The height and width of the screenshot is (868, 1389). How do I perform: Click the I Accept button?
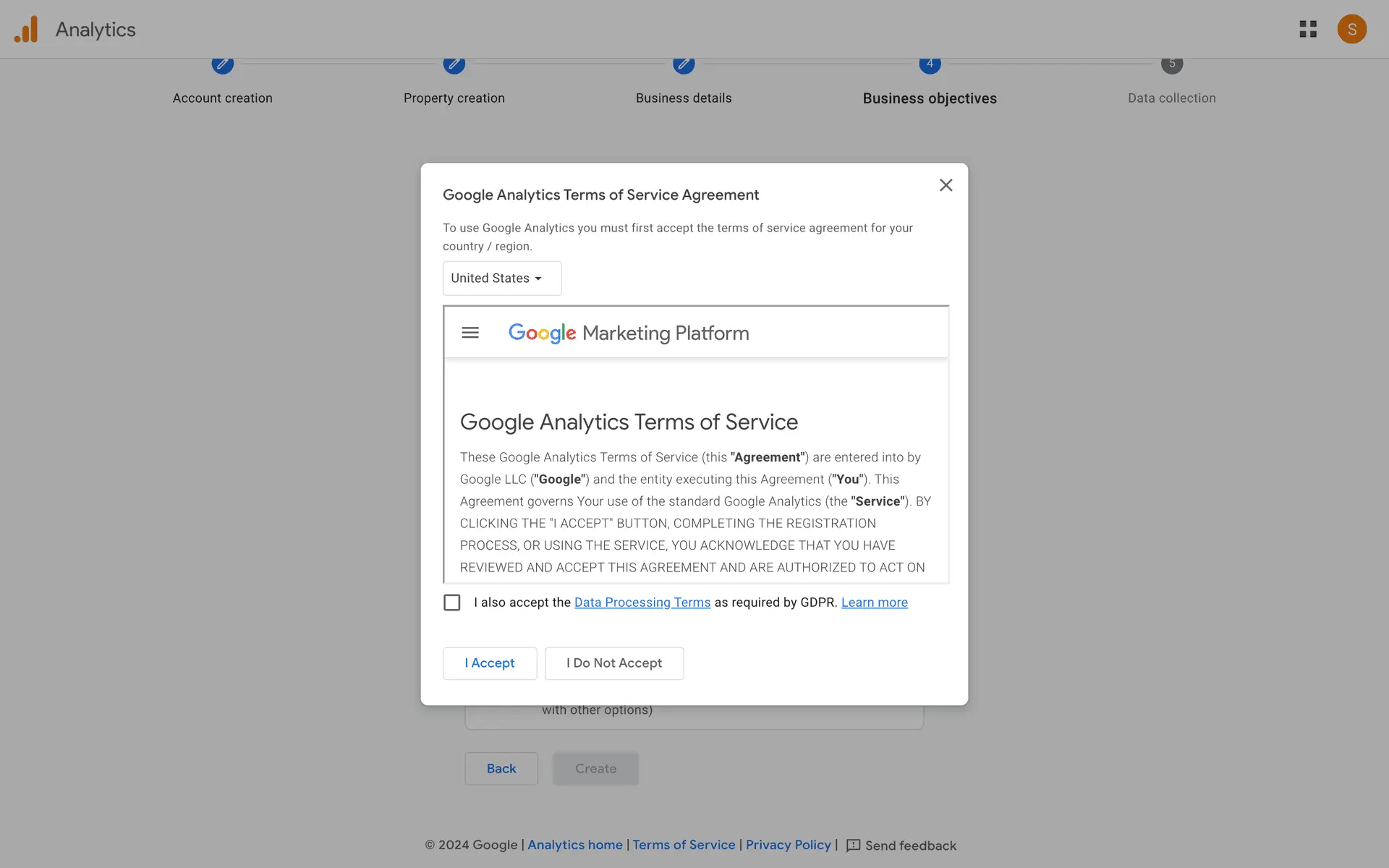coord(490,663)
